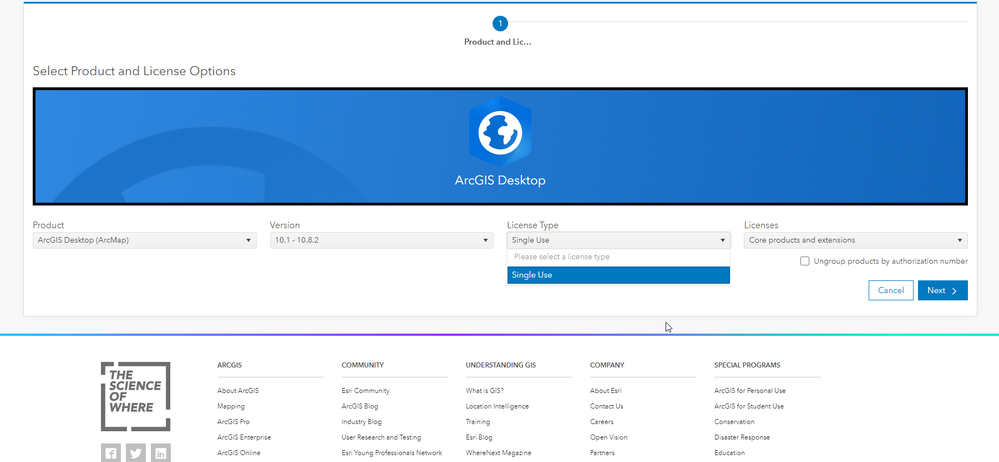Open Education footer link

coord(729,453)
